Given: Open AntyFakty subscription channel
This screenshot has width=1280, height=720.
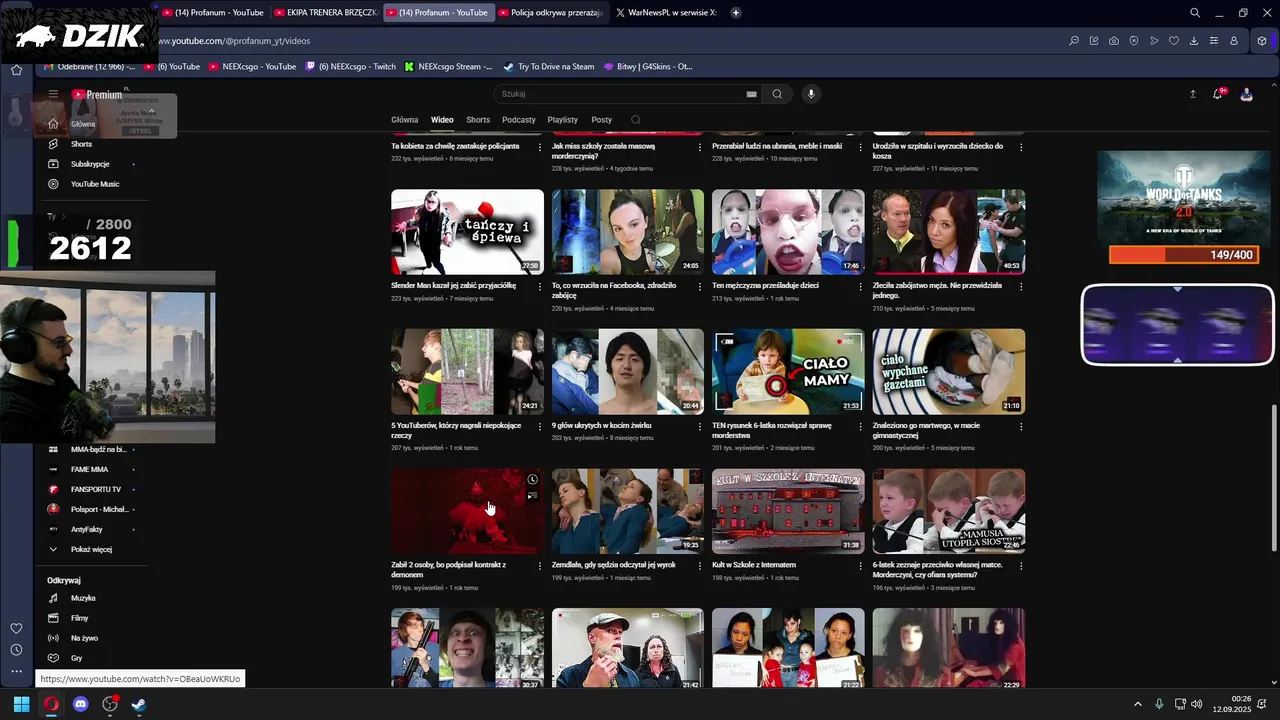Looking at the screenshot, I should [86, 529].
